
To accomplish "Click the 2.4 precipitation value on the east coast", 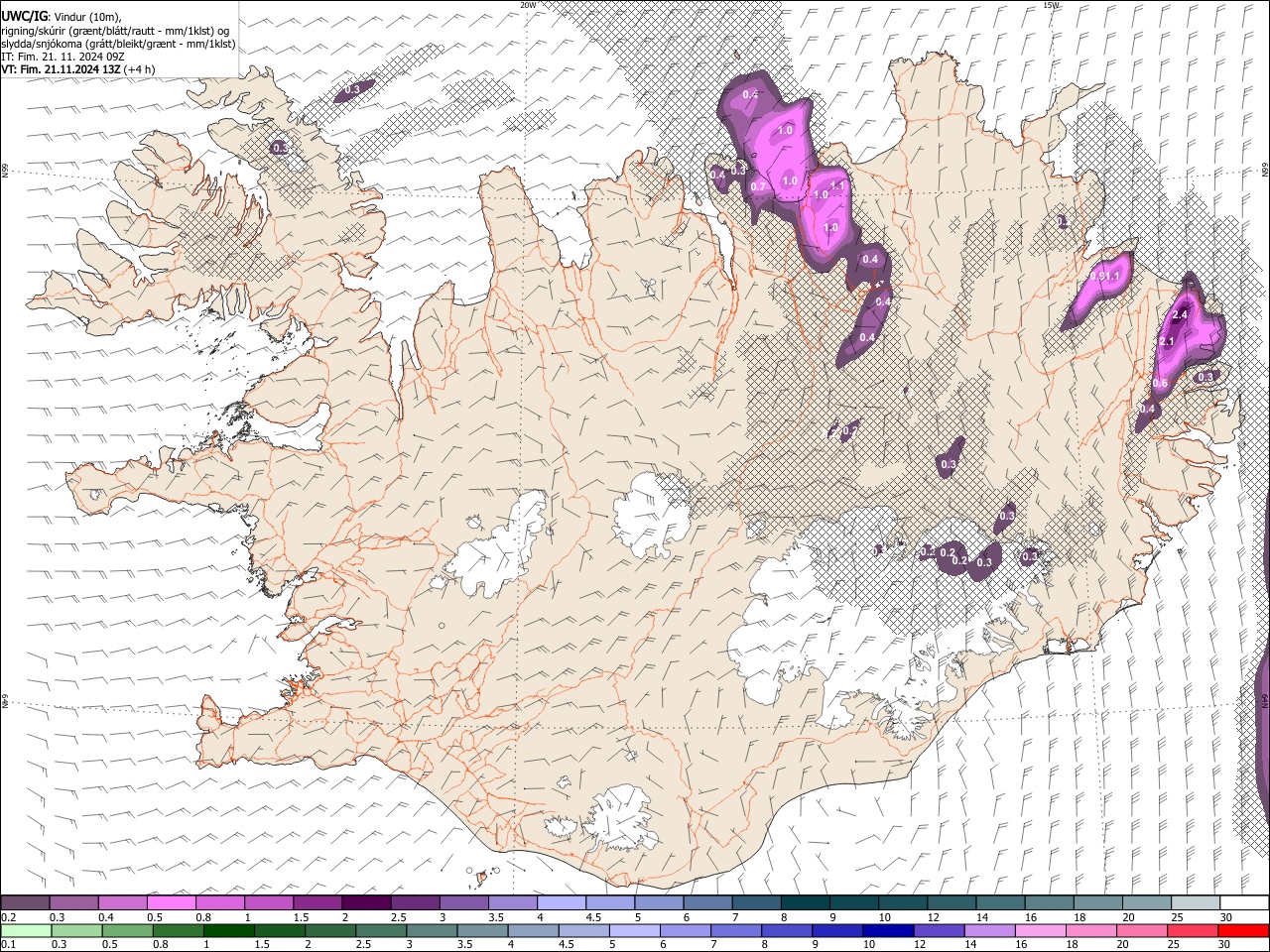I will (1180, 314).
